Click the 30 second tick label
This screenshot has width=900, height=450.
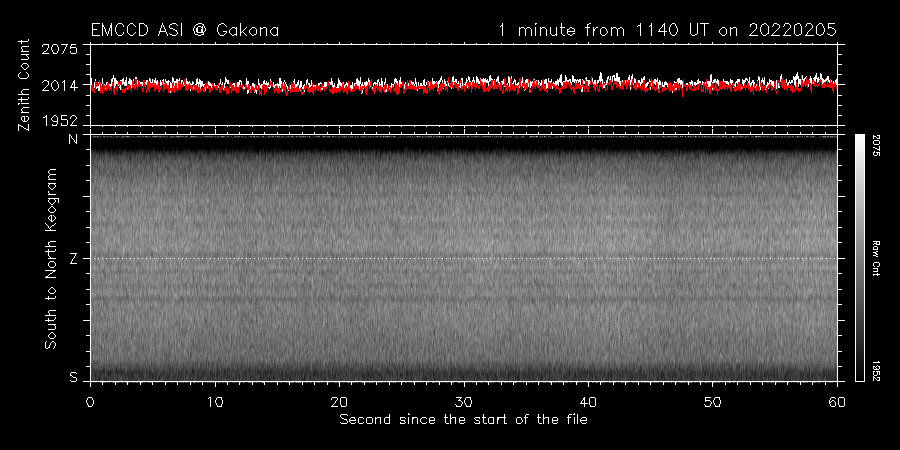pyautogui.click(x=464, y=401)
